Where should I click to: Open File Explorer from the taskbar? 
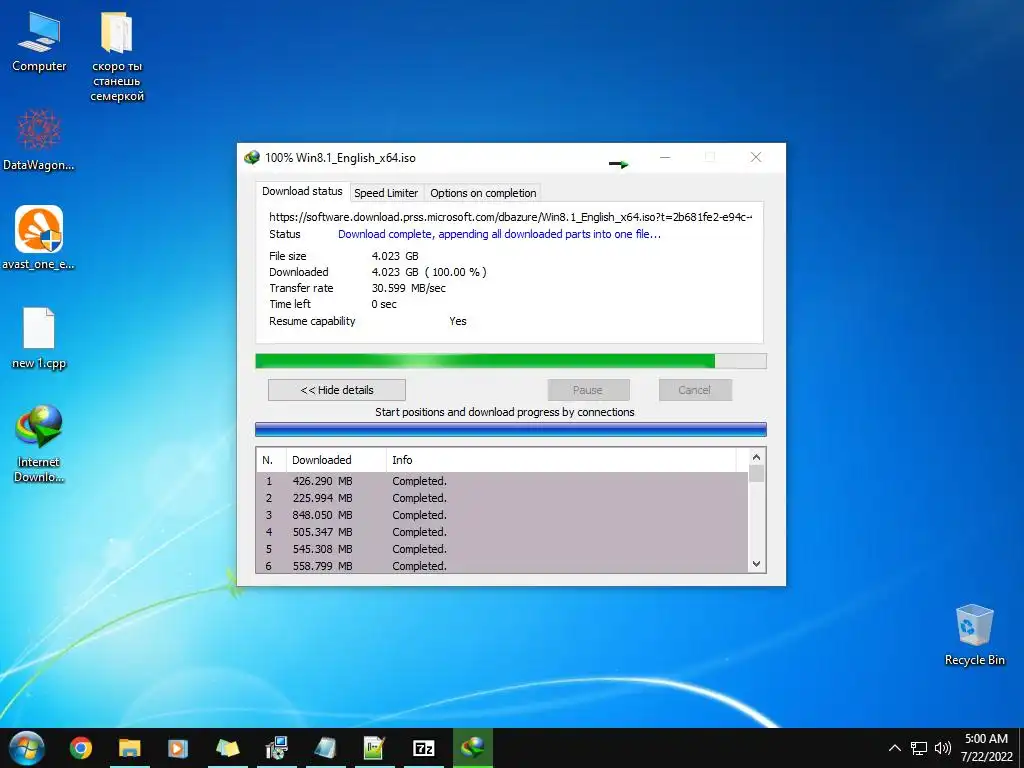coord(129,748)
